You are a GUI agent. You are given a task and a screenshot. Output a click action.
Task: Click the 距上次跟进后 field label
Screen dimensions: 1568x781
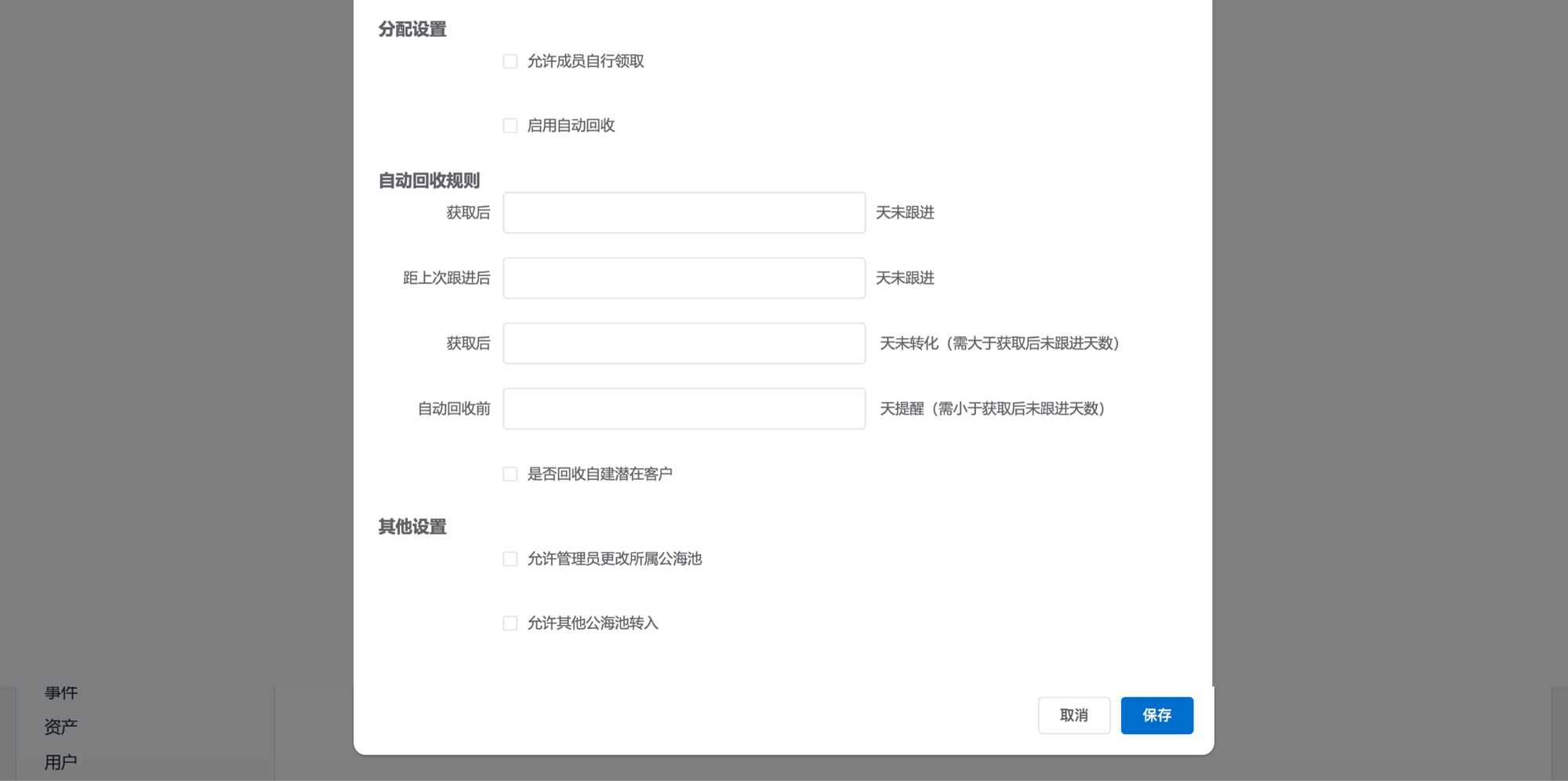point(446,278)
